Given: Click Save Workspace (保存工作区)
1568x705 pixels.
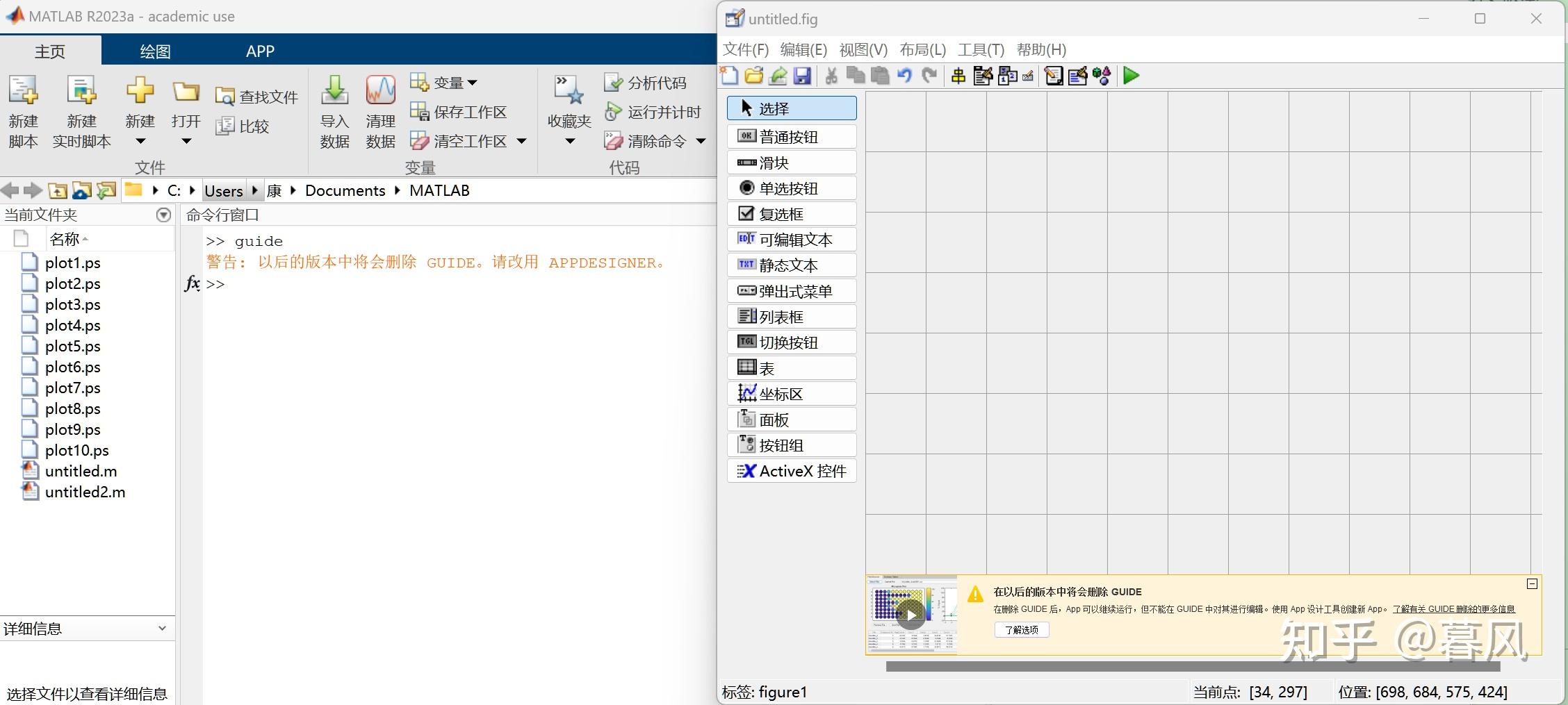Looking at the screenshot, I should (458, 112).
